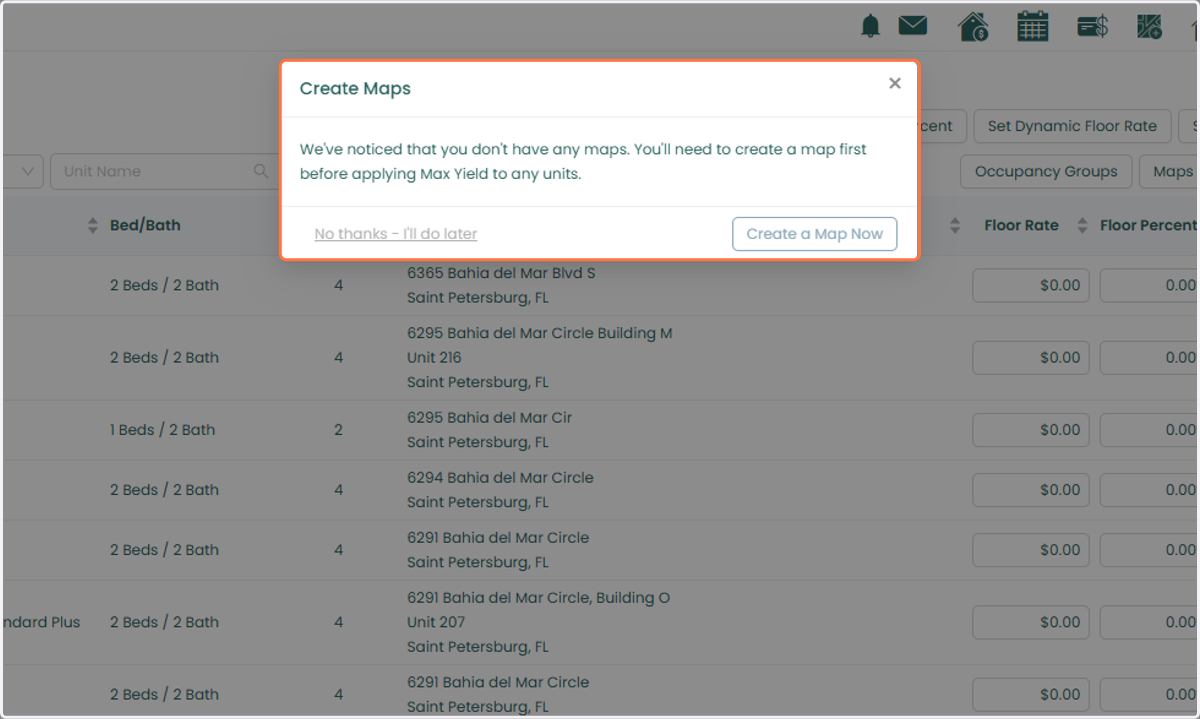This screenshot has height=719, width=1200.
Task: Click sort arrows before Floor Percent header
Action: click(1082, 225)
